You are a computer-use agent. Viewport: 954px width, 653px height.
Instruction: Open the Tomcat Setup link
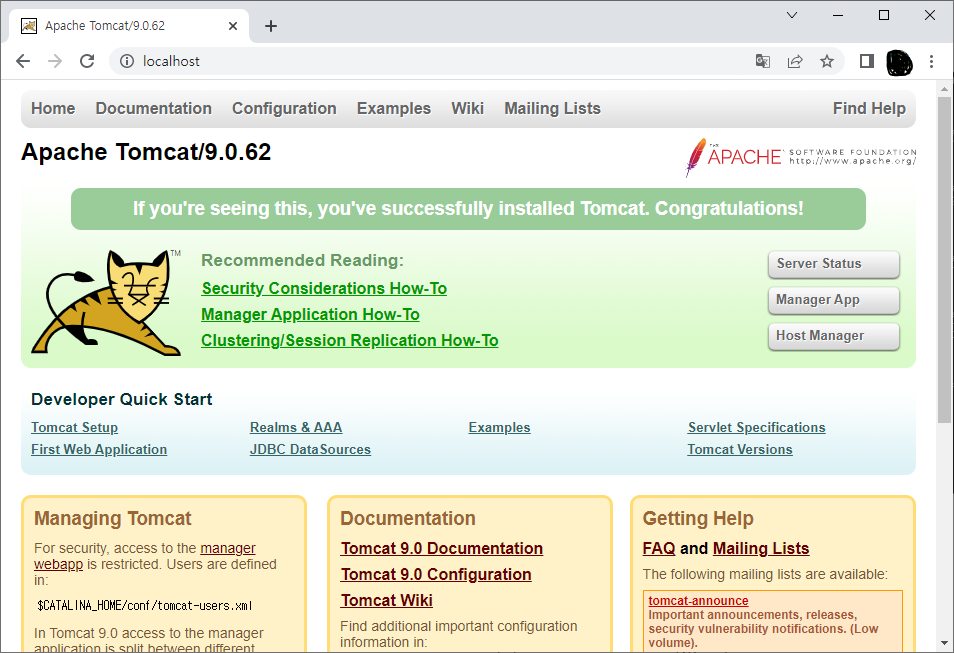(x=75, y=428)
